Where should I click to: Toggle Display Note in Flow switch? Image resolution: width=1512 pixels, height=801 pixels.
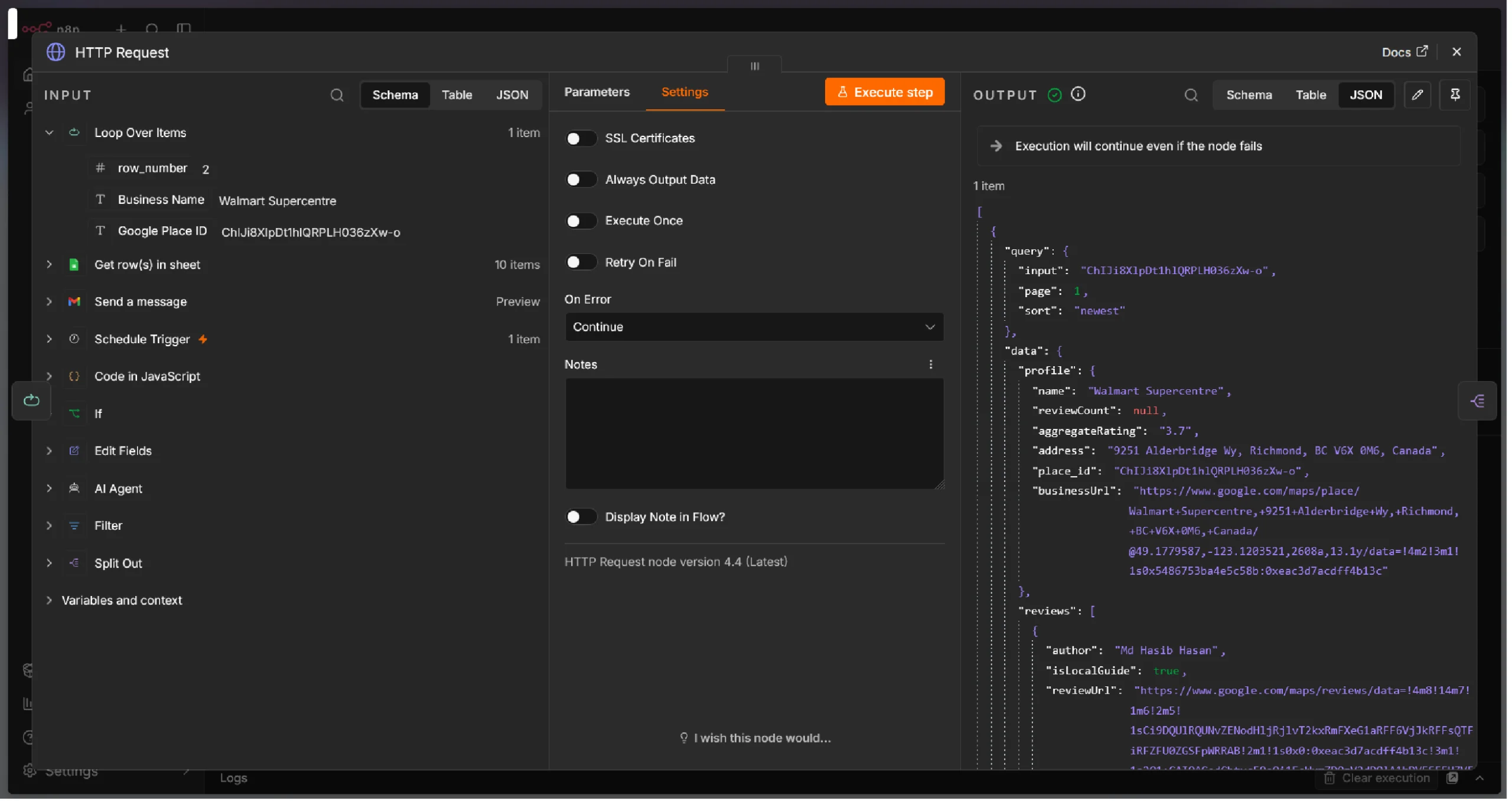tap(581, 517)
